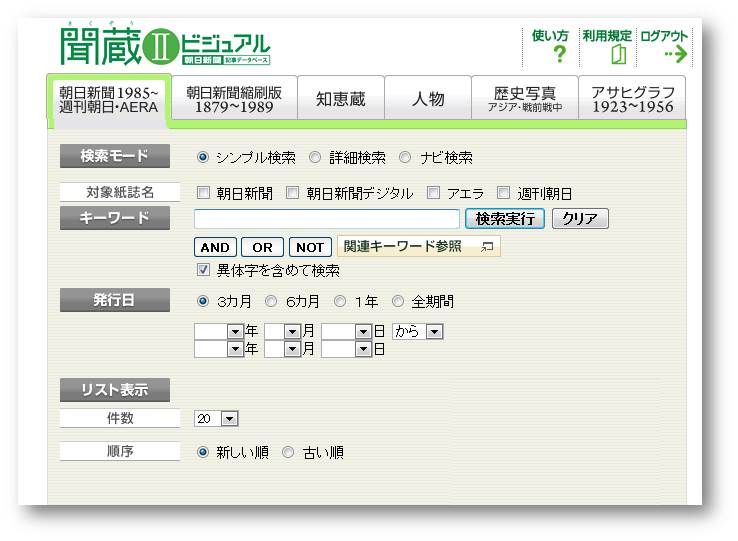This screenshot has height=541, width=738.
Task: Click the 聞蔵II ビジュアル logo
Action: [x=165, y=45]
